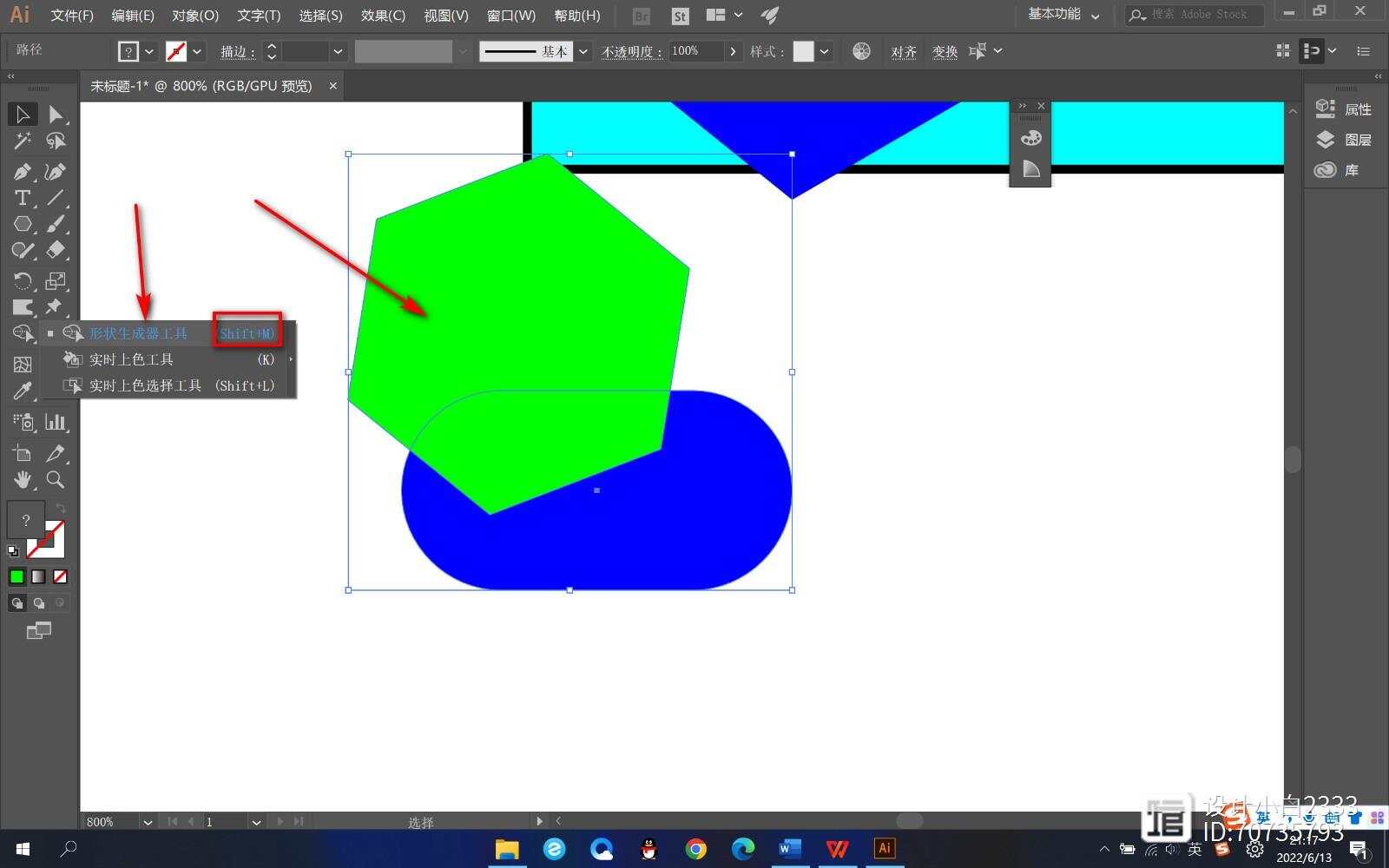Screen dimensions: 1389x868
Task: Open the Color Guide panel icon
Action: tap(1030, 168)
